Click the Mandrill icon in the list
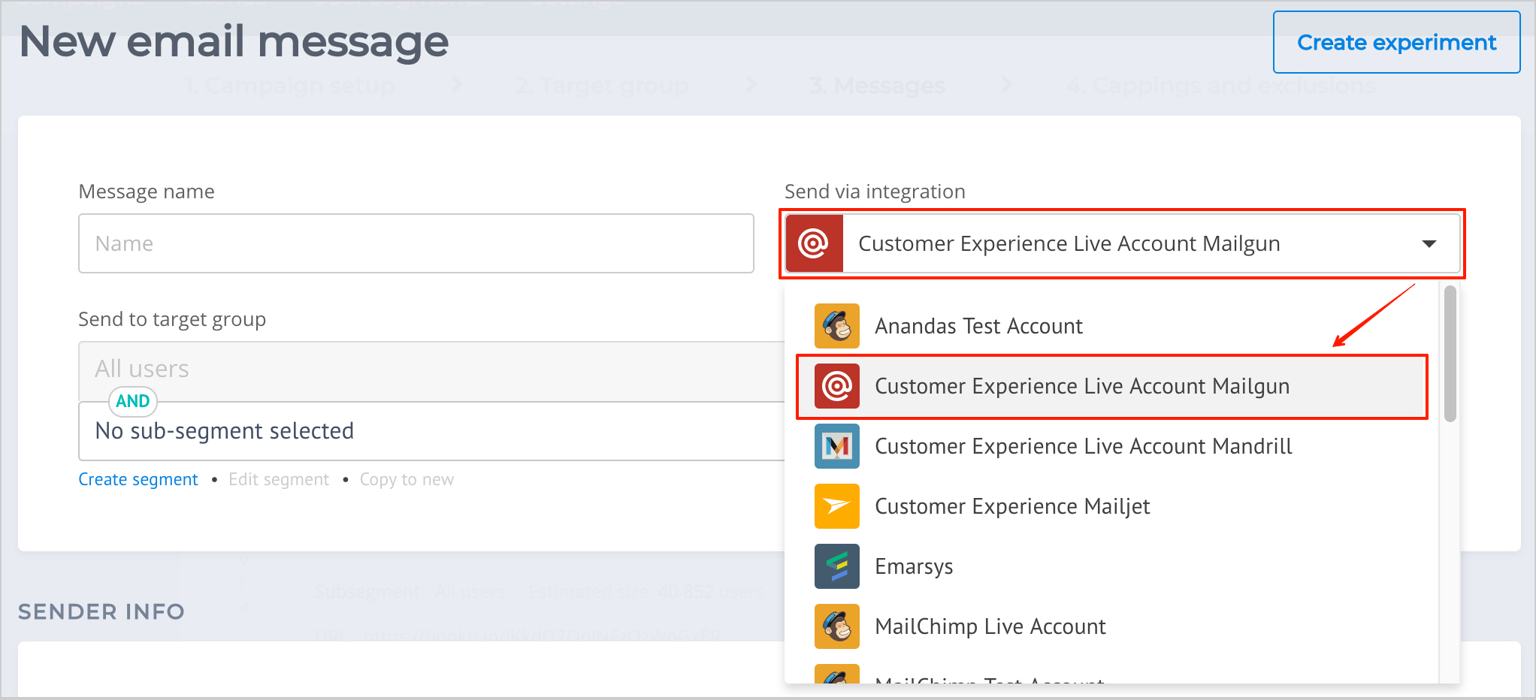The height and width of the screenshot is (700, 1536). click(837, 446)
